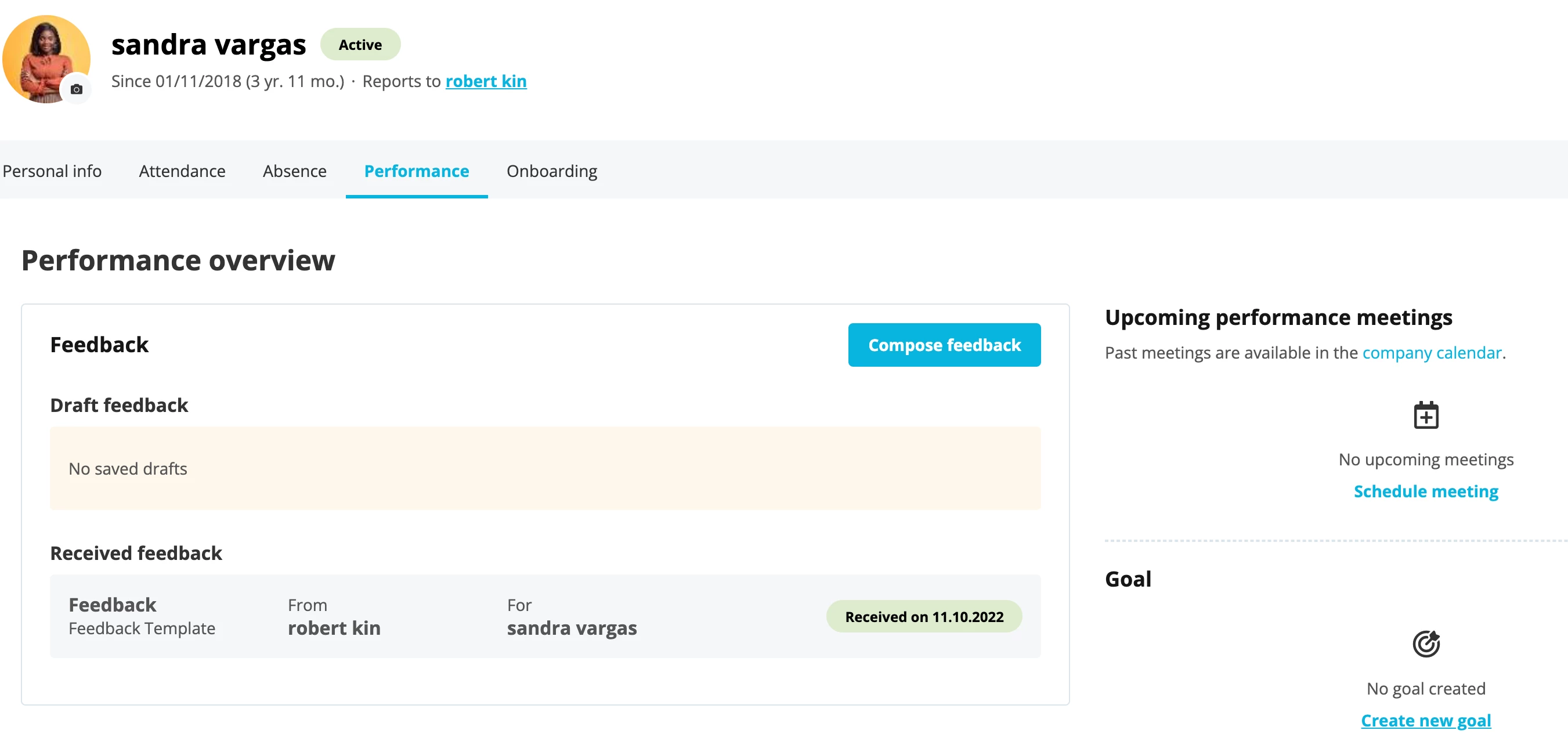Viewport: 1568px width, 752px height.
Task: Open the company calendar link
Action: tap(1432, 353)
